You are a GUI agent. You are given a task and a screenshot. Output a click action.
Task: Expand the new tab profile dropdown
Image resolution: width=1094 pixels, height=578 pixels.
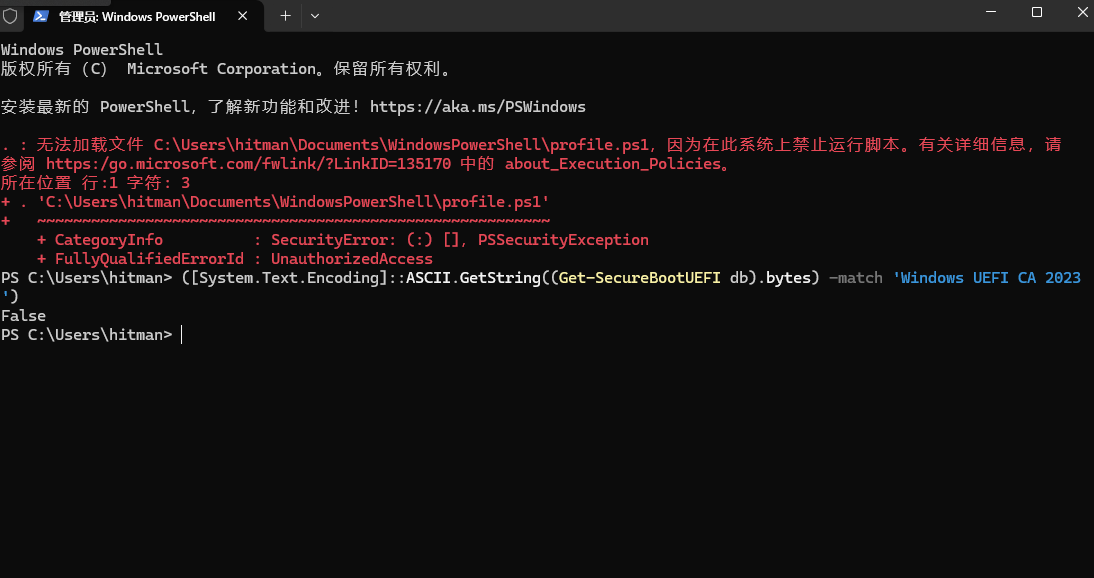pos(315,16)
